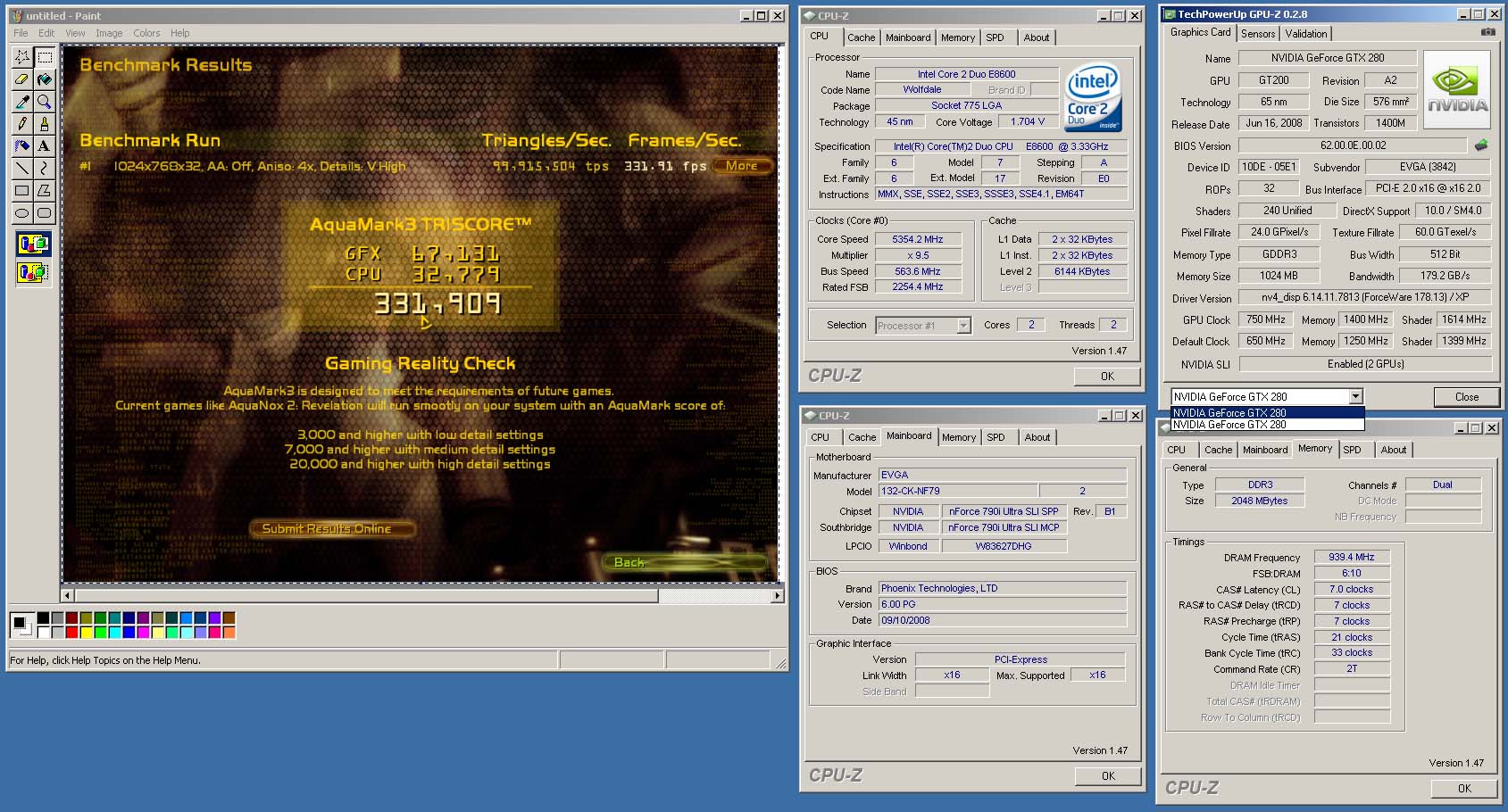The height and width of the screenshot is (812, 1508).
Task: Click the '132-CK-NF79' motherboard model field
Action: tap(958, 491)
